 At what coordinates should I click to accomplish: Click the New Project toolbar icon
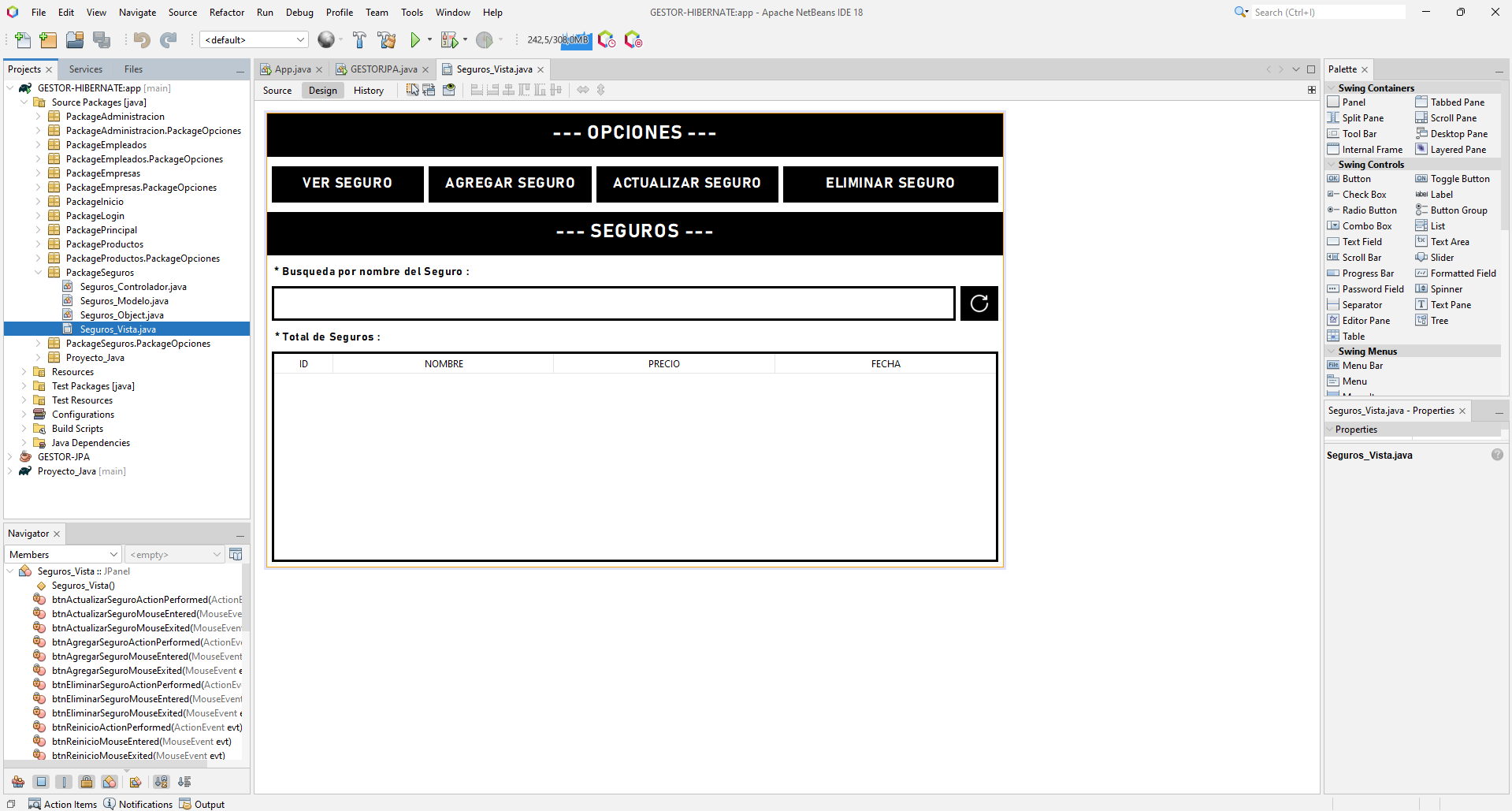pos(48,39)
